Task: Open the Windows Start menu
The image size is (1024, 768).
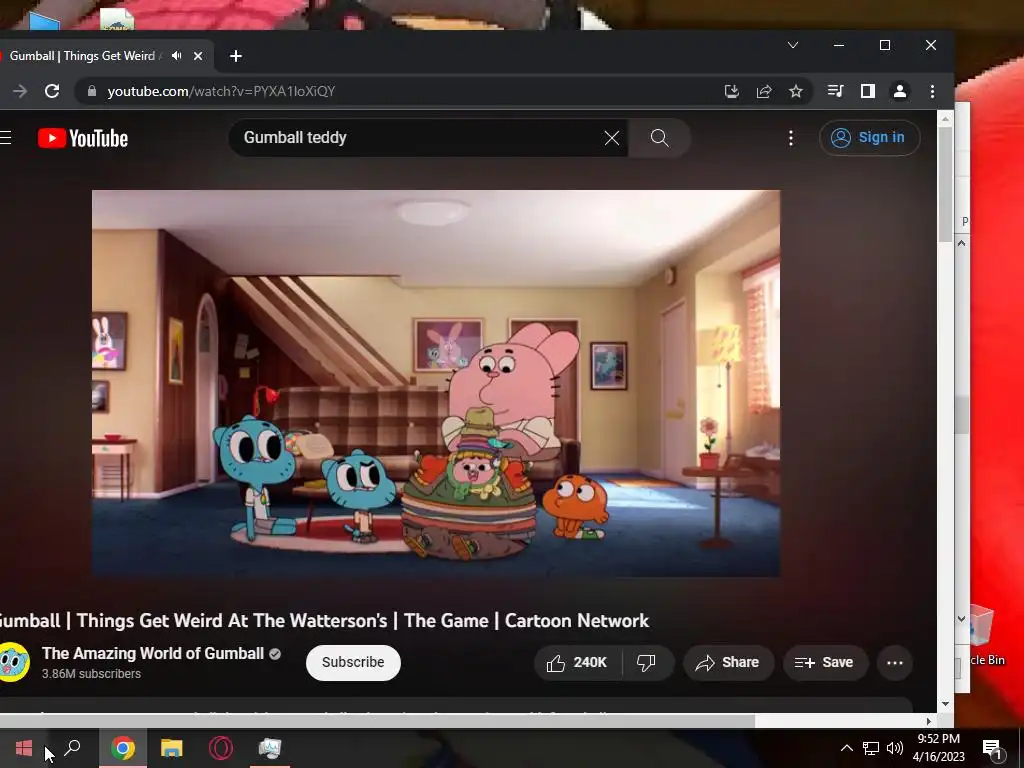Action: click(x=24, y=748)
